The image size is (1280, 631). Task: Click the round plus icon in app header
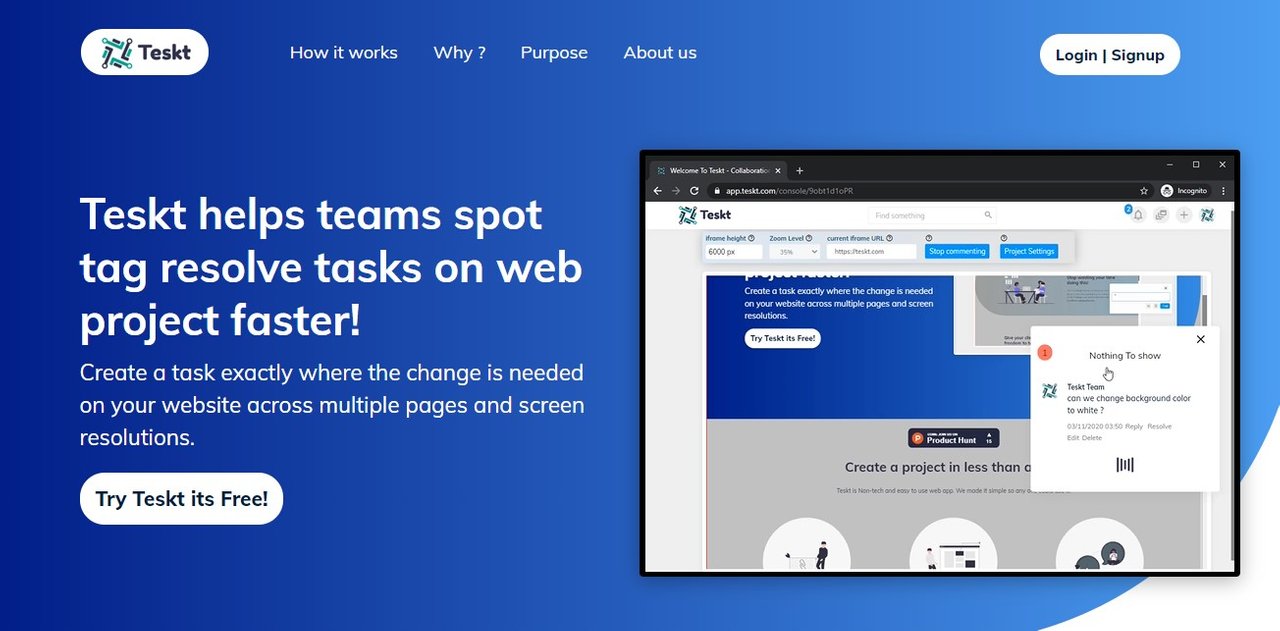click(1184, 215)
